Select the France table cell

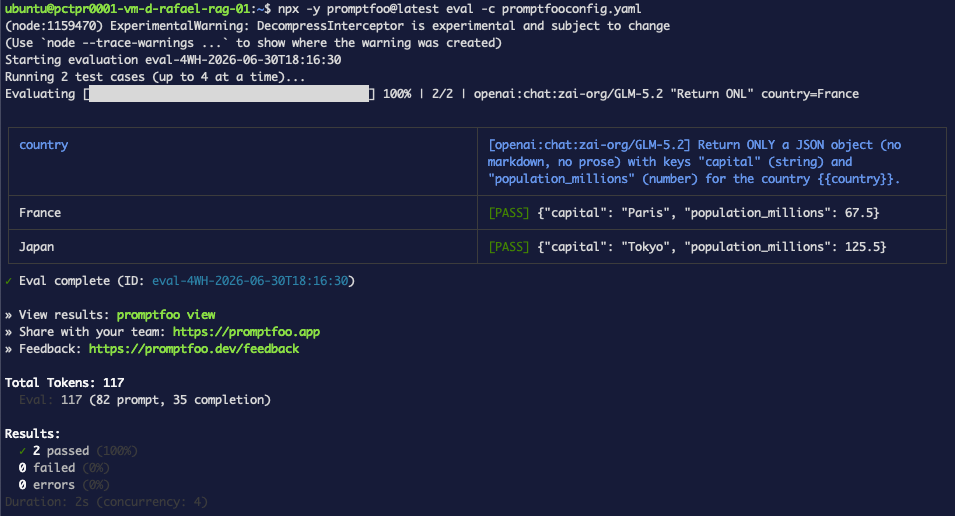coord(243,213)
